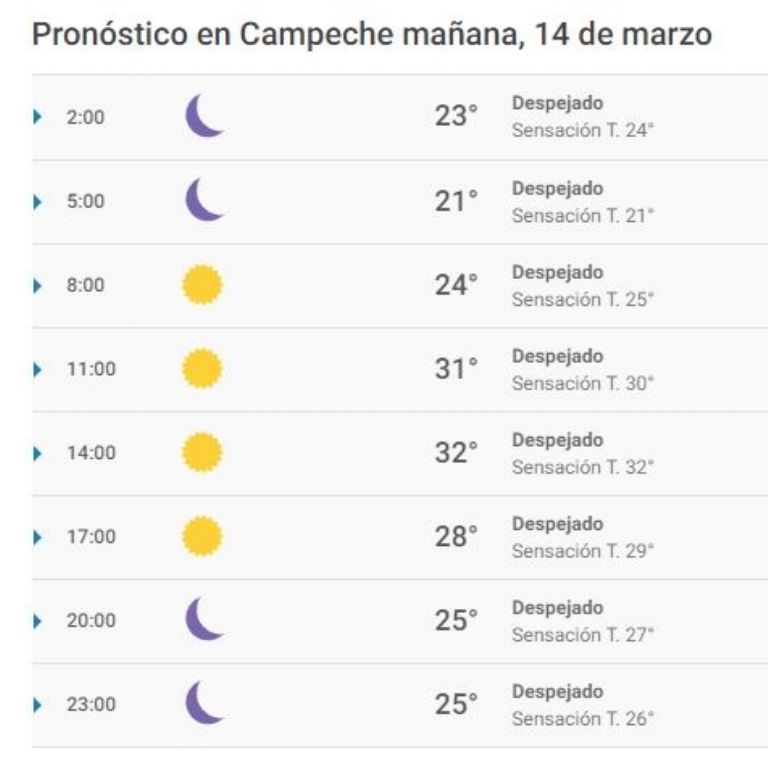Expand the 2:00 forecast row arrow
This screenshot has width=768, height=766.
pos(37,117)
